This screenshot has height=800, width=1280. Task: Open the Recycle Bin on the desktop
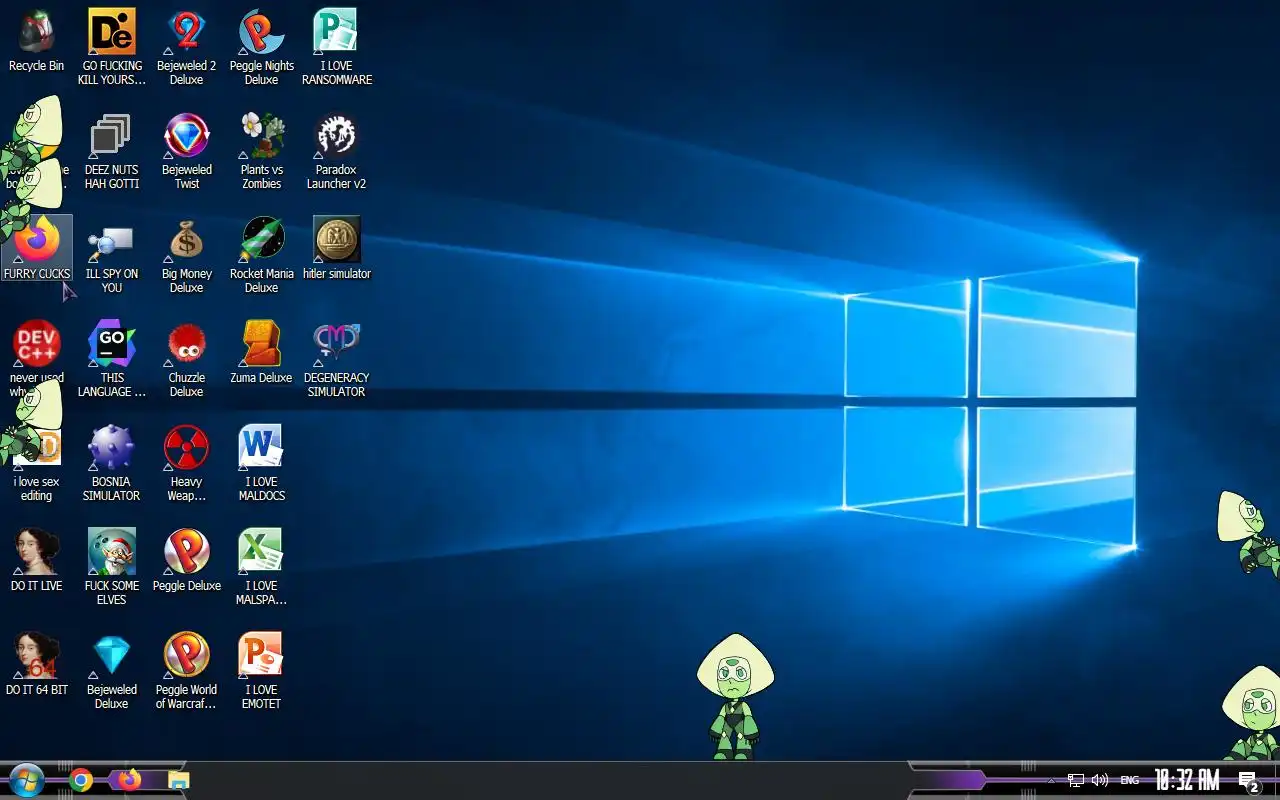coord(37,40)
